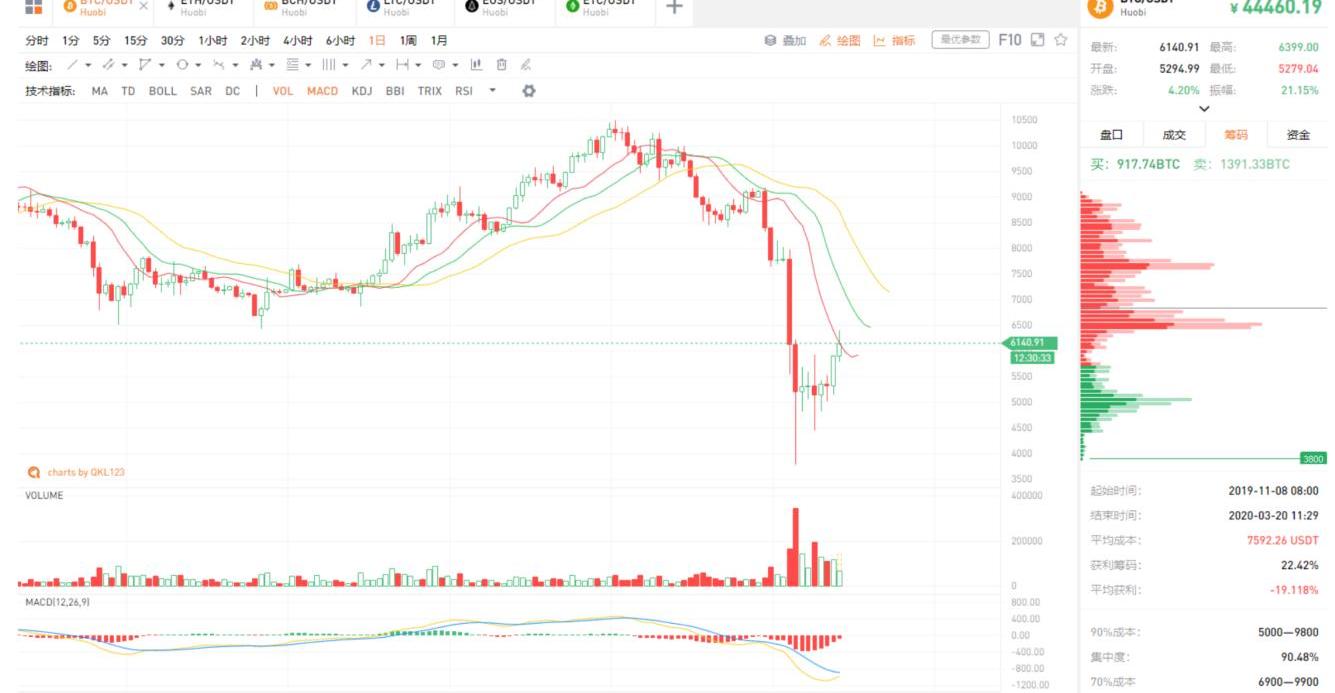Click the eraser pencil icon in drawing toolbar

click(526, 65)
